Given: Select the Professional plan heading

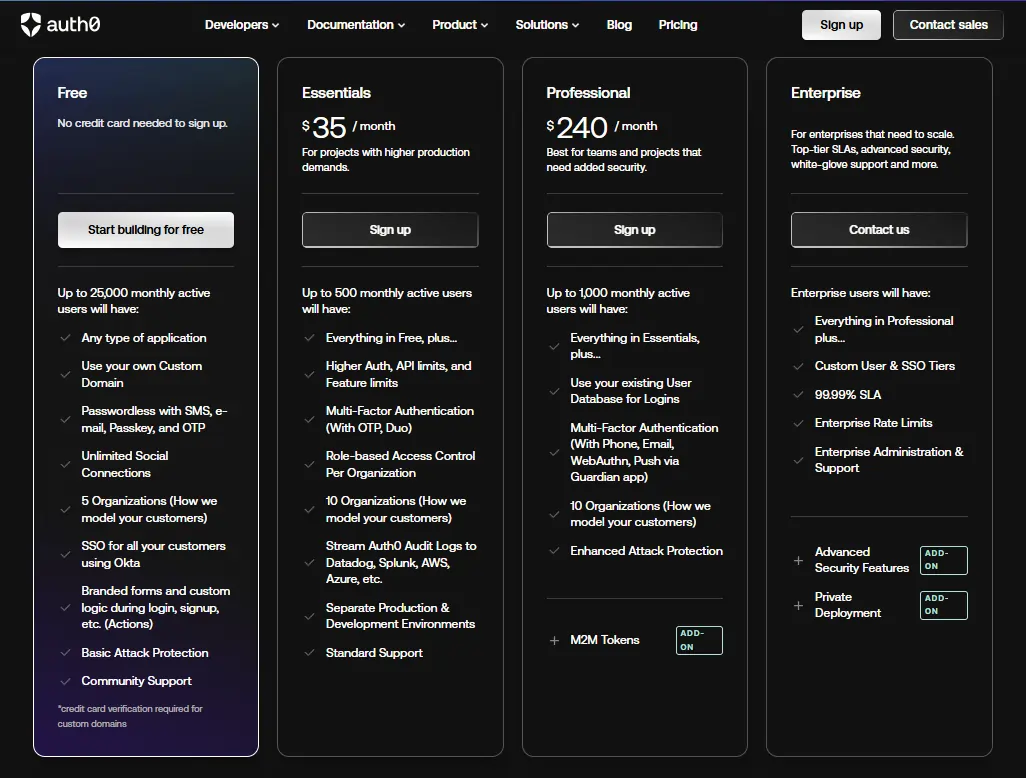Looking at the screenshot, I should point(588,93).
